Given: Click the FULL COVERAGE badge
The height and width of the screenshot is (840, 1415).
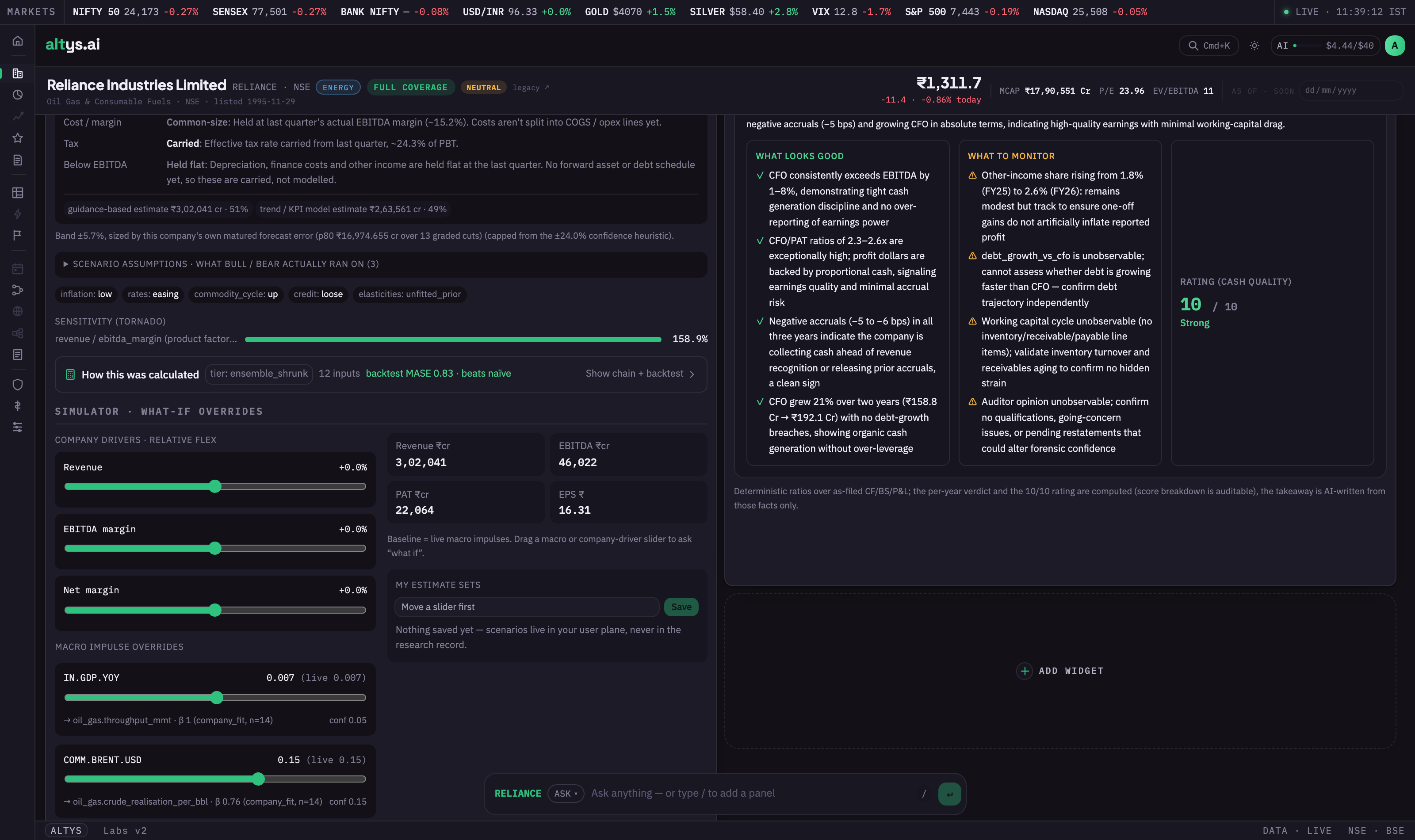Looking at the screenshot, I should point(410,87).
